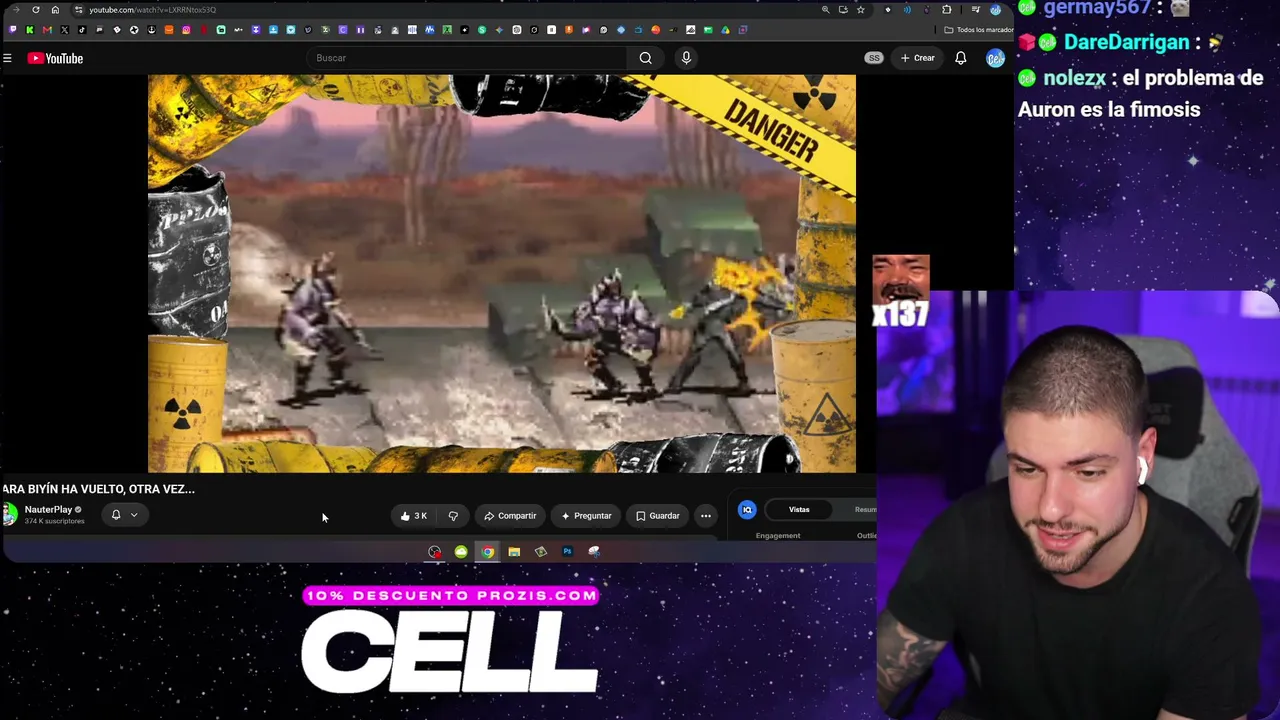
Task: Select the youtube.com address bar
Action: [445, 10]
